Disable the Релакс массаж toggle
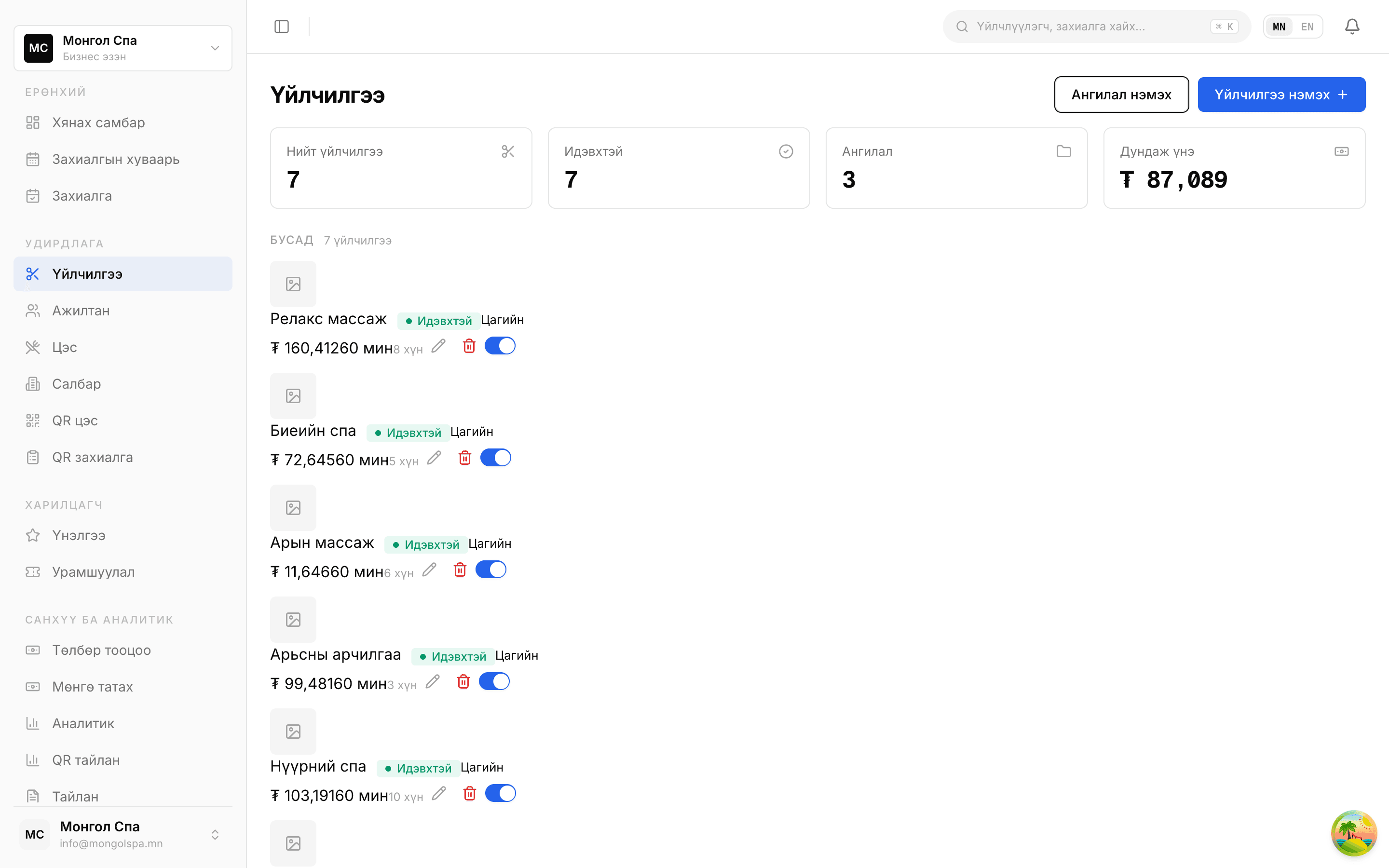The width and height of the screenshot is (1389, 868). (500, 346)
